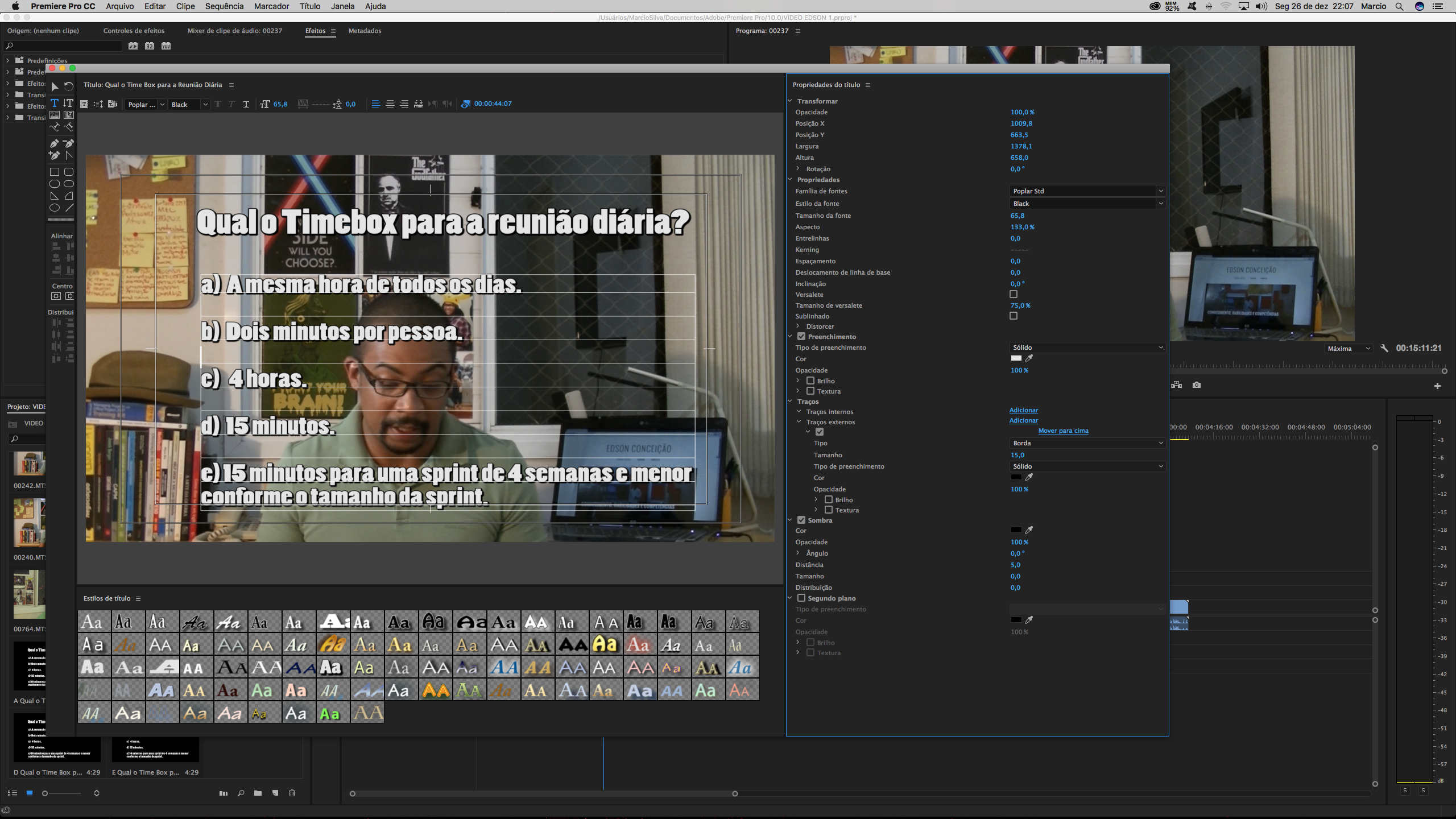Click the Mover para cima link
This screenshot has width=1456, height=819.
pyautogui.click(x=1064, y=431)
